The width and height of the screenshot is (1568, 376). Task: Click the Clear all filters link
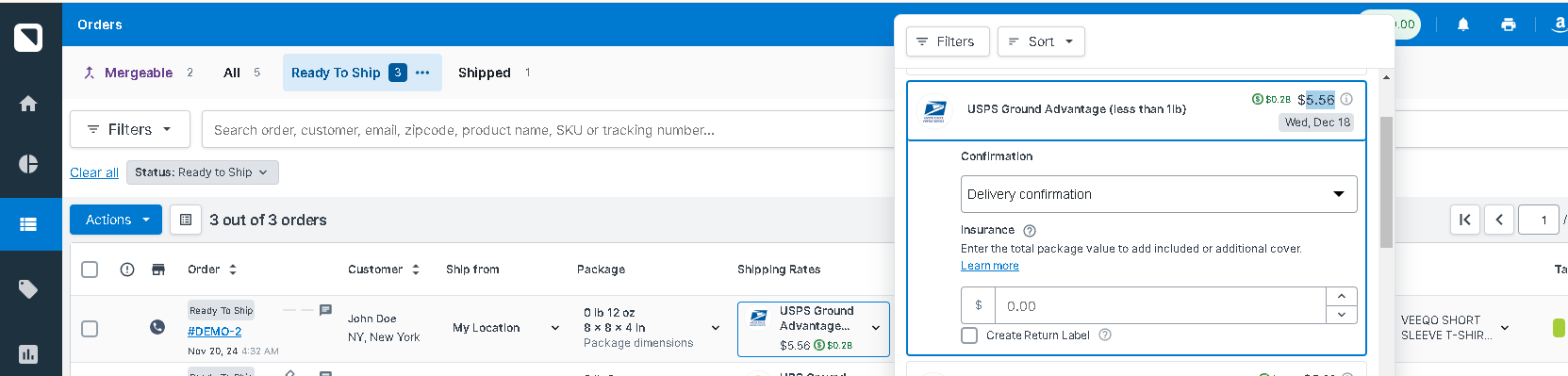[94, 172]
